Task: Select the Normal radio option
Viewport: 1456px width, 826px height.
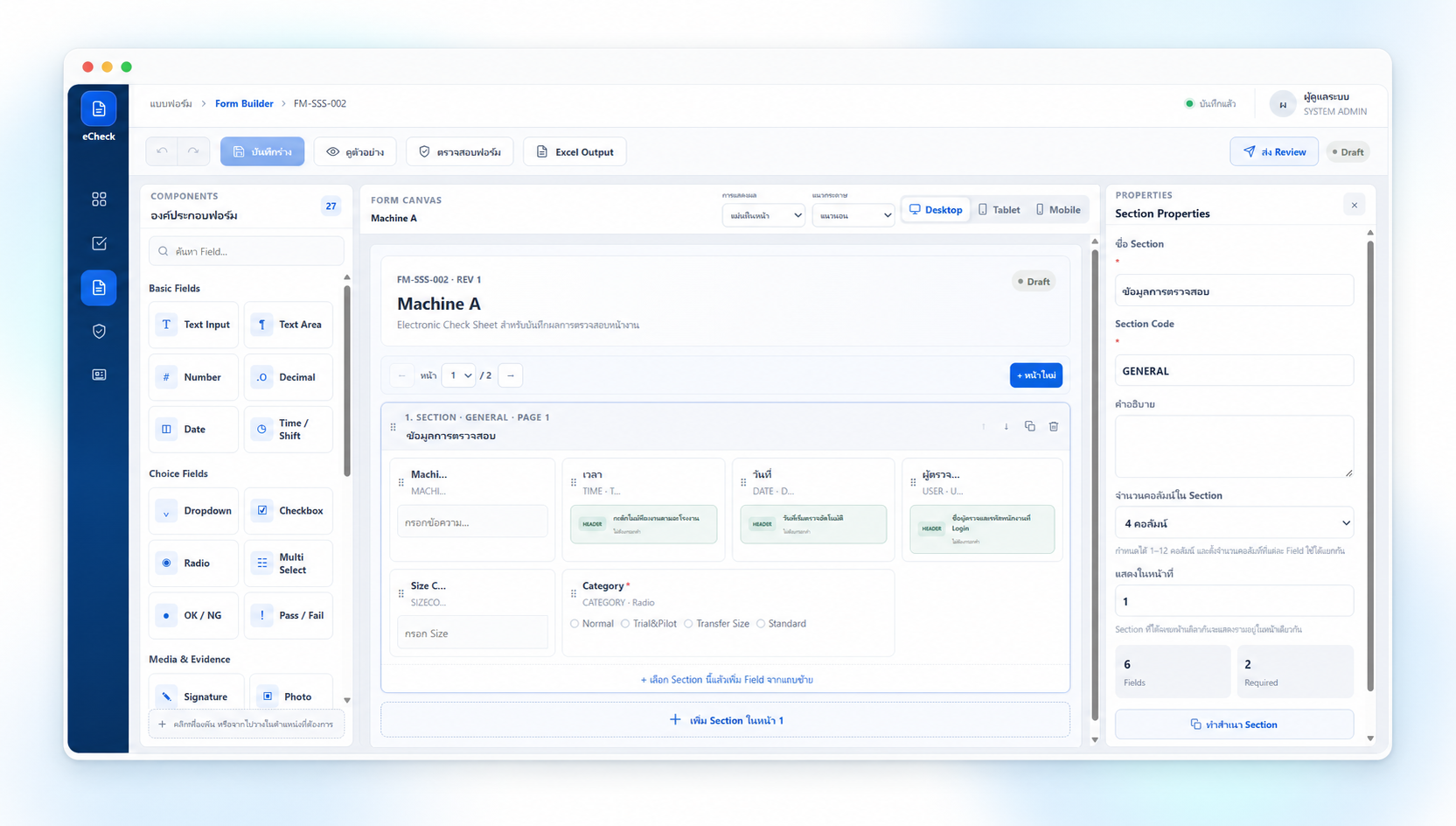Action: click(x=575, y=624)
